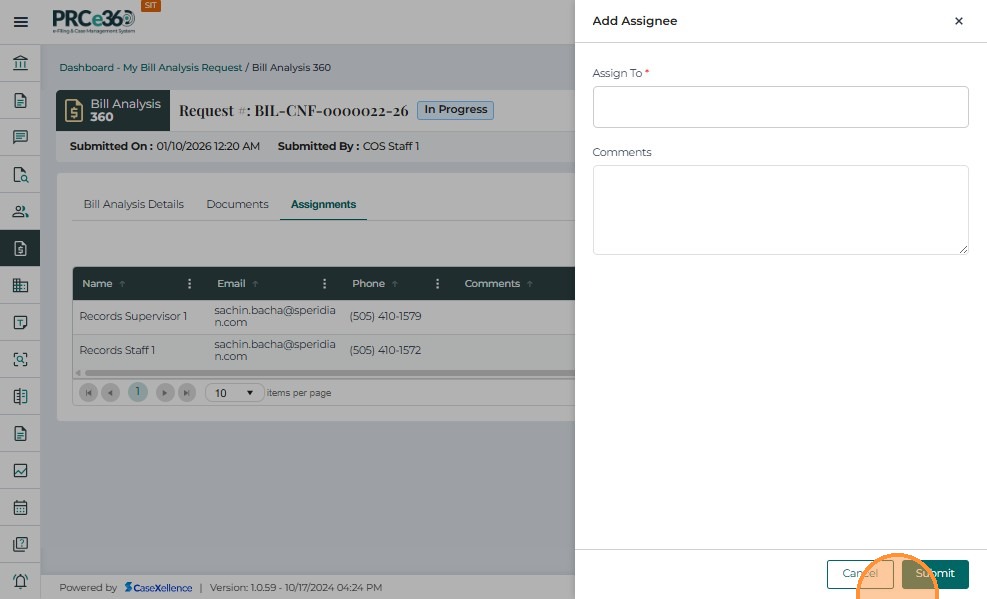Click the Records Supervisor 1 name cell

coord(133,316)
